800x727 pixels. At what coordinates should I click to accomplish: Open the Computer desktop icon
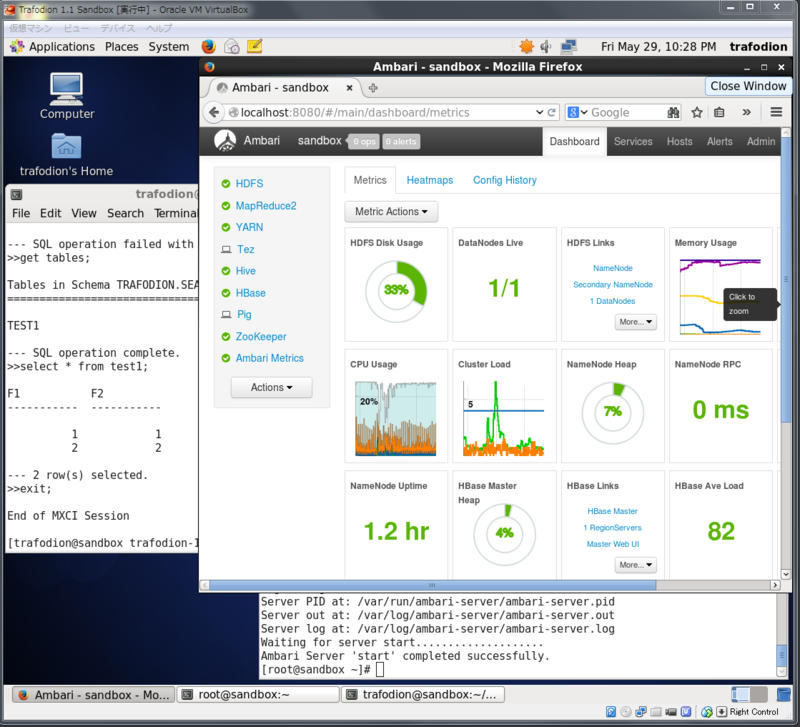click(x=67, y=96)
